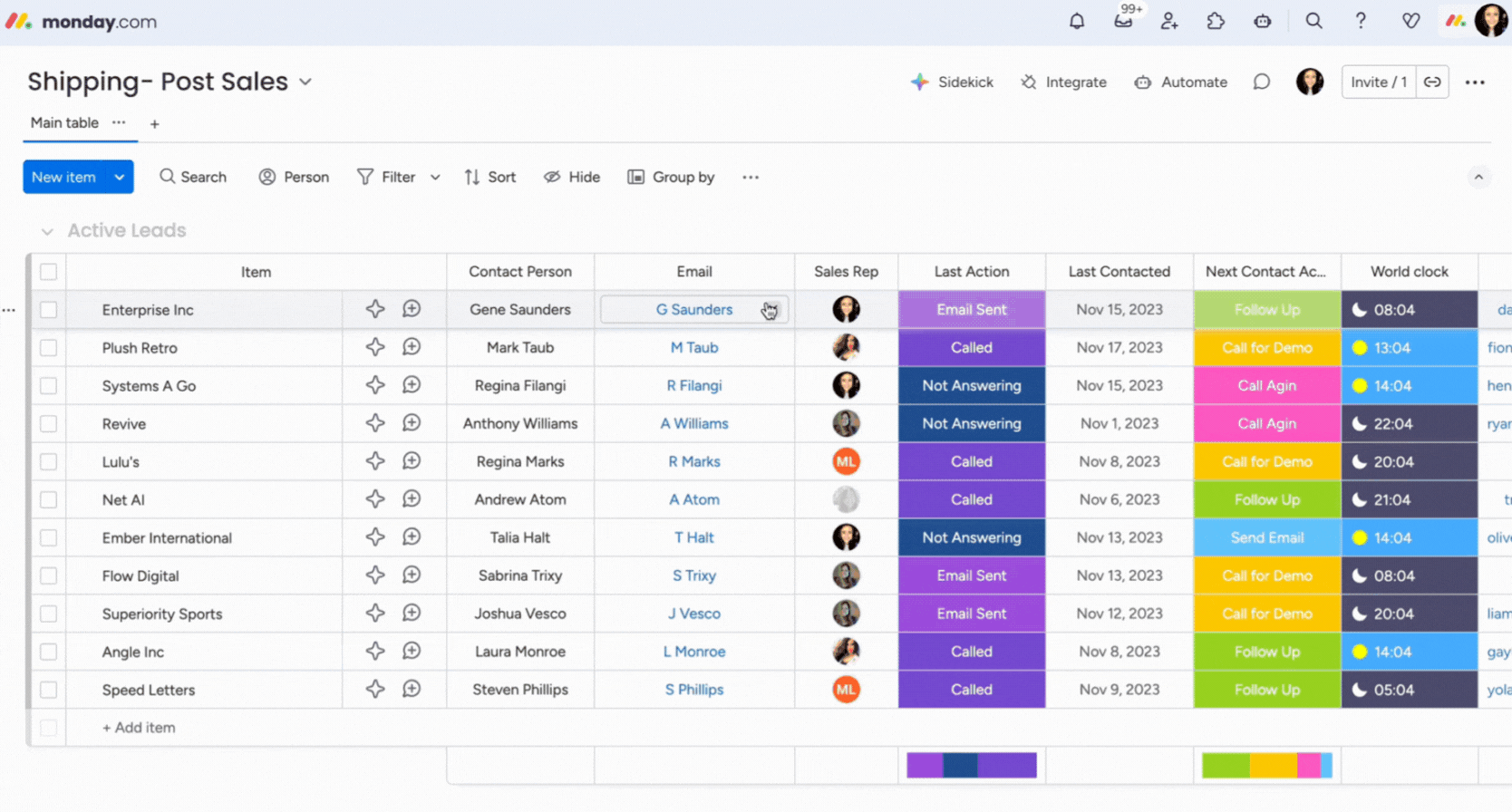Open the user profile avatar in top bar
The image size is (1512, 812).
pyautogui.click(x=1491, y=21)
